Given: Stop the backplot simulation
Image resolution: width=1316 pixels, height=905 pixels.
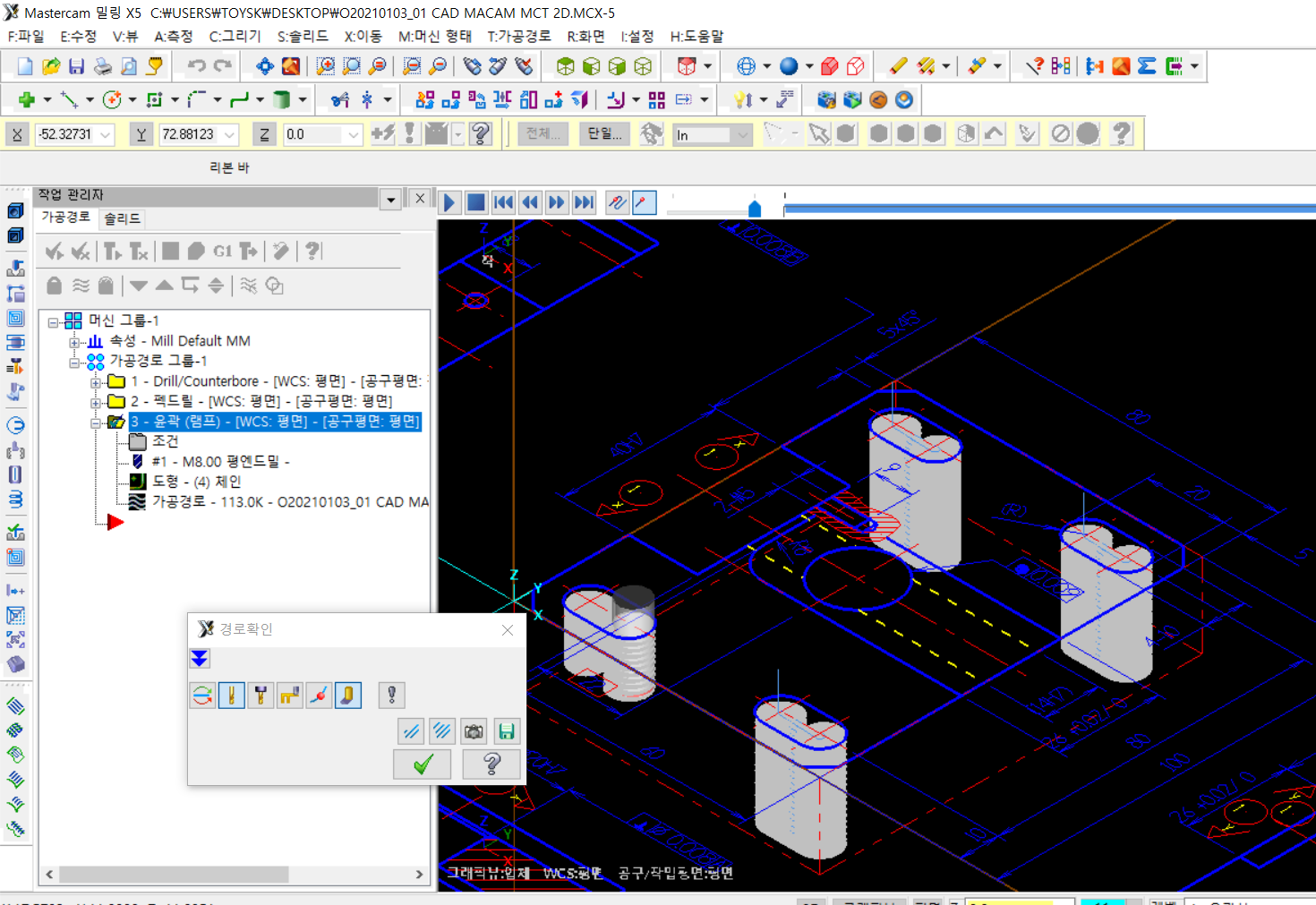Looking at the screenshot, I should click(476, 203).
